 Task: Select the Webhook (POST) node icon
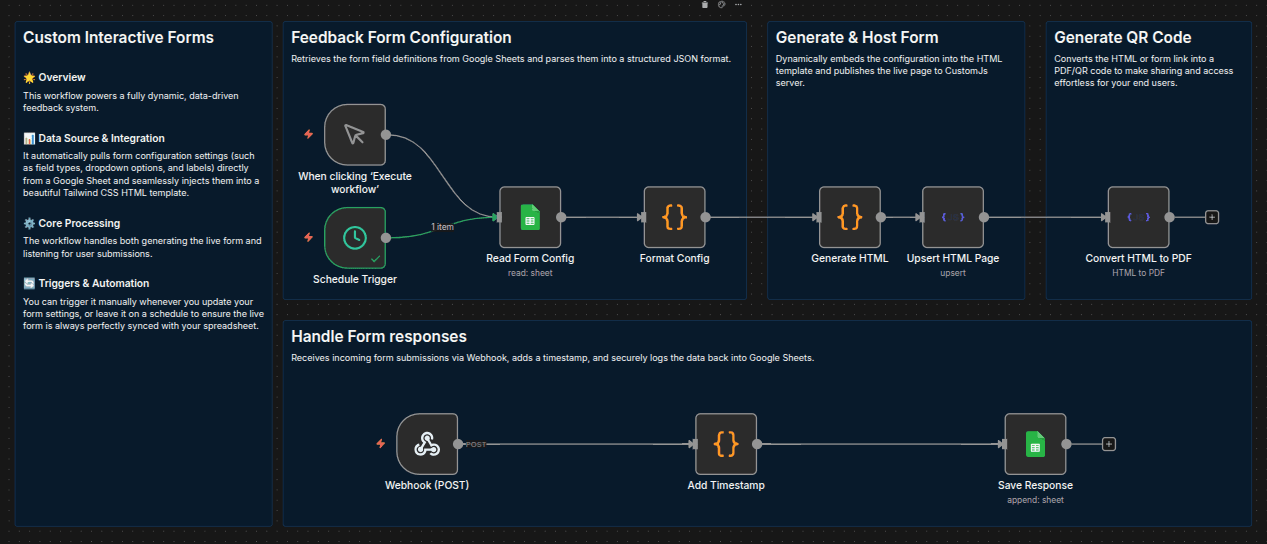(427, 444)
